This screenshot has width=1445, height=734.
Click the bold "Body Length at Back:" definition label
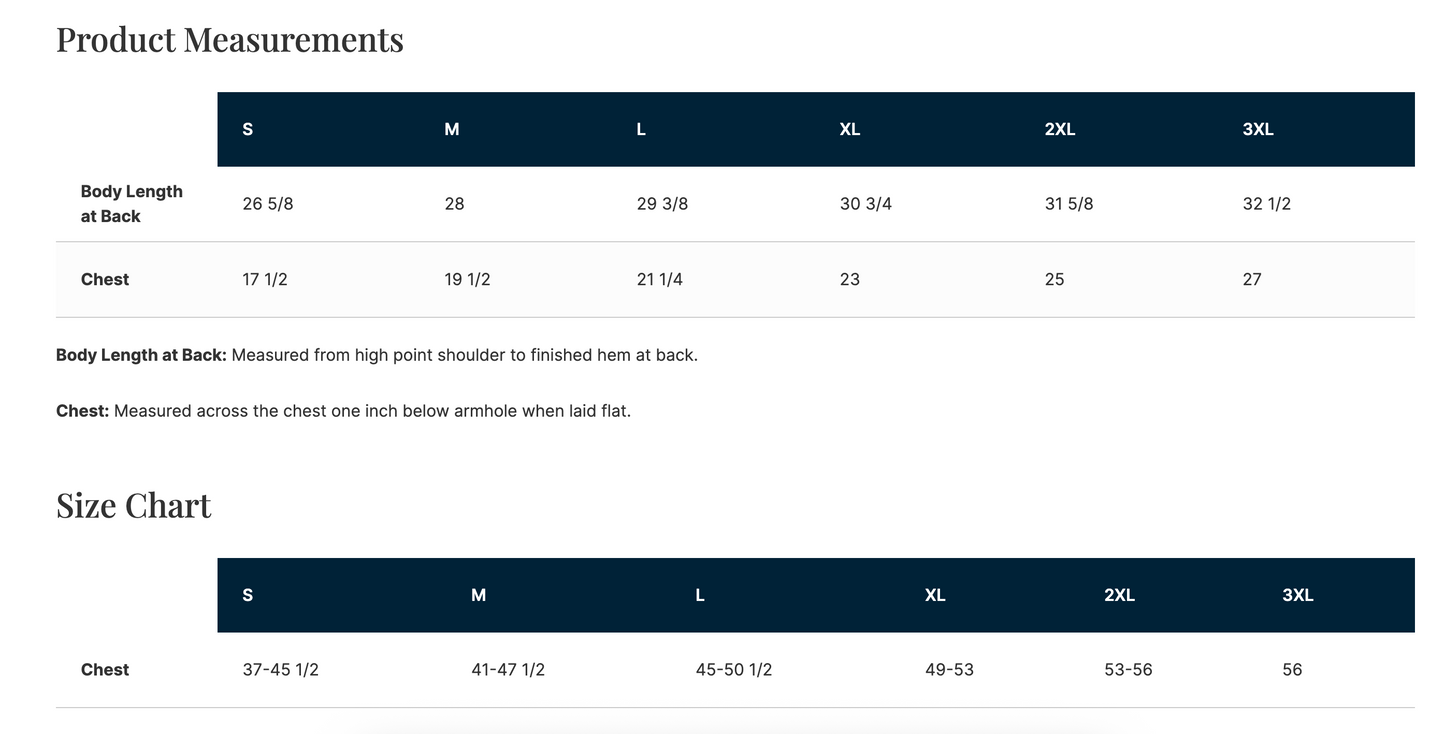coord(141,355)
